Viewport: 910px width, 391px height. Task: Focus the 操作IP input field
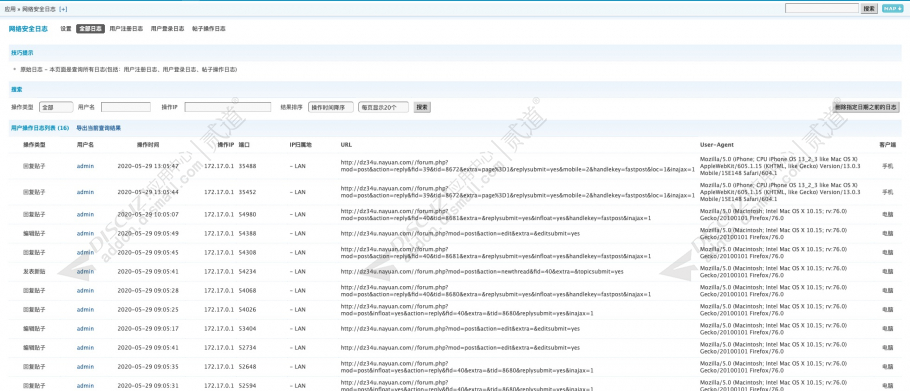[x=228, y=107]
